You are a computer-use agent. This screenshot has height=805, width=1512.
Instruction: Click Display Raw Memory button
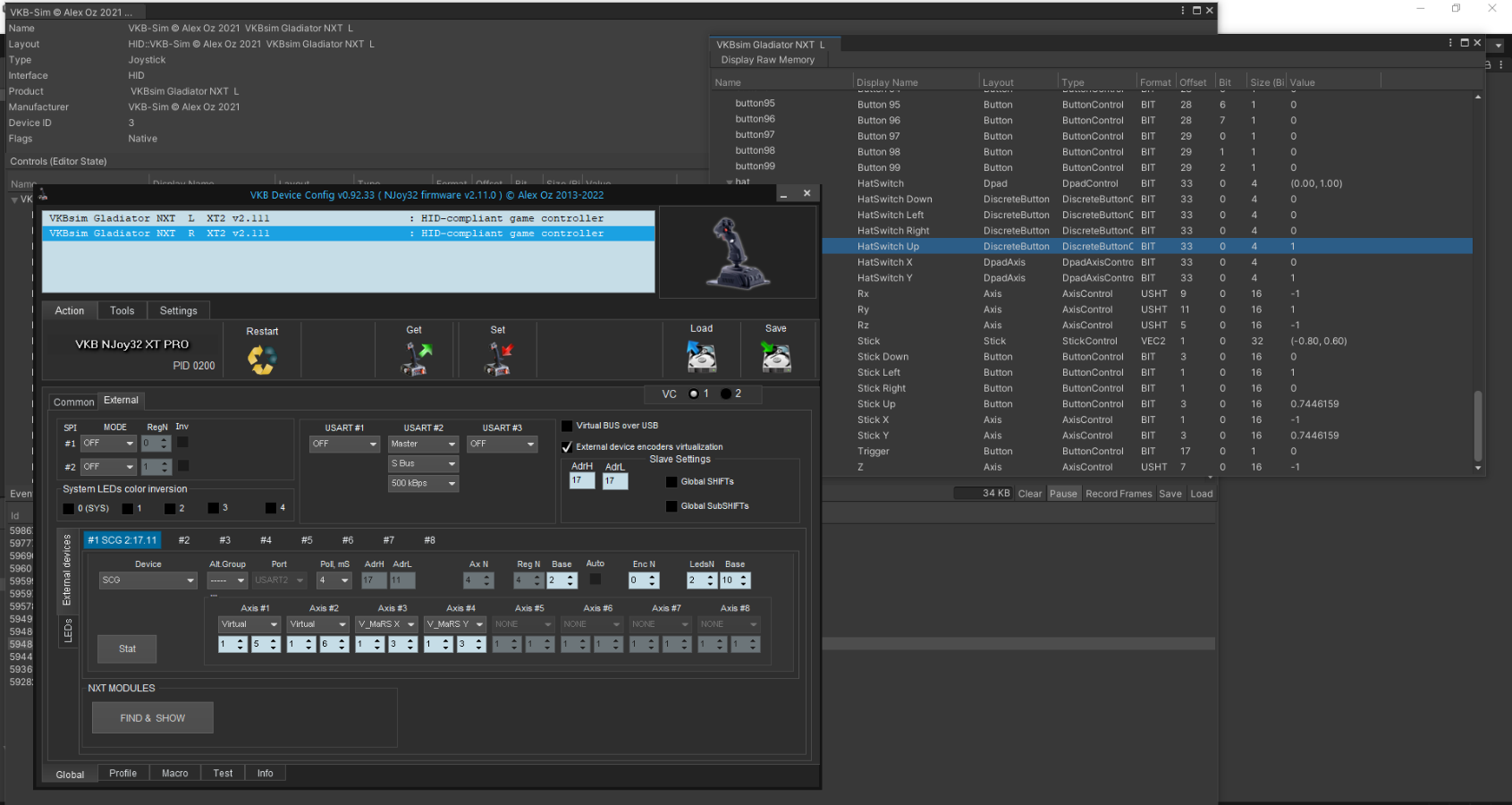[x=768, y=60]
